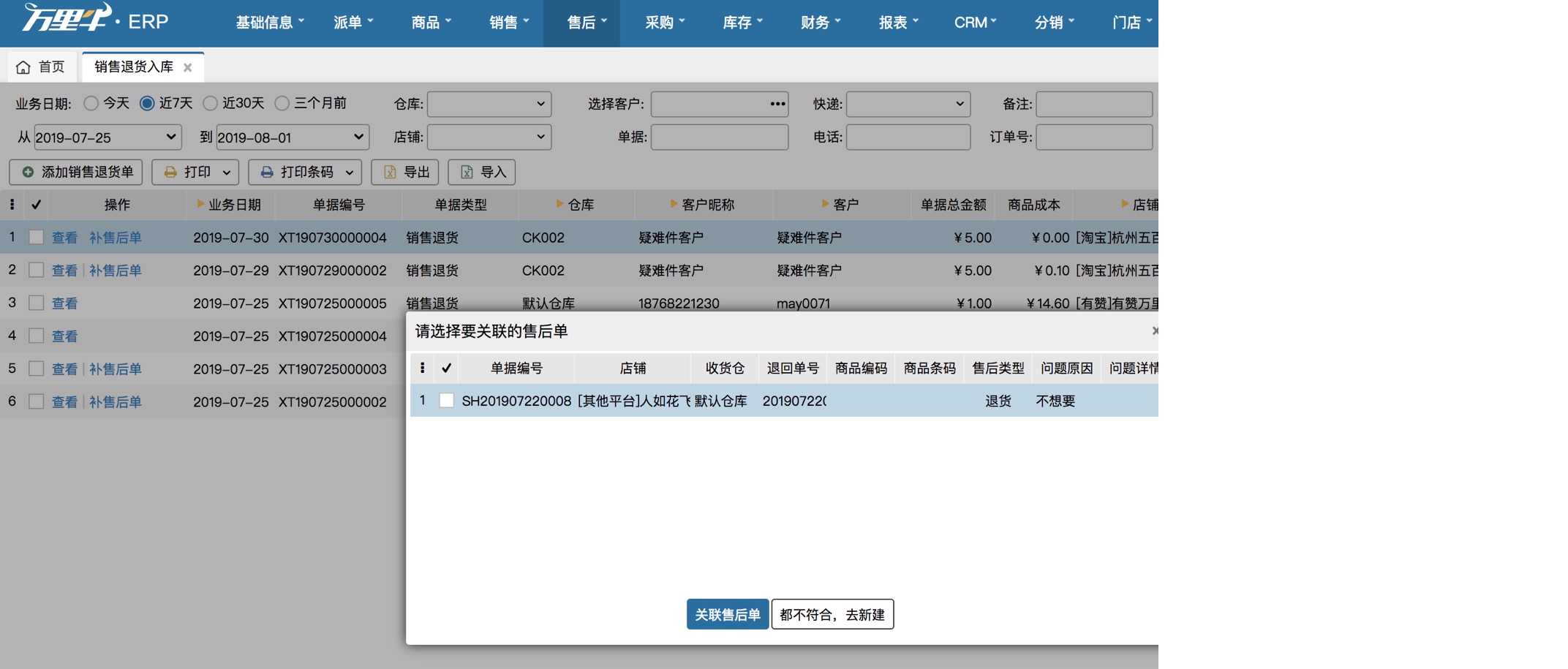Click 查看 link for XT190725000002
Image resolution: width=1568 pixels, height=669 pixels.
coord(64,402)
